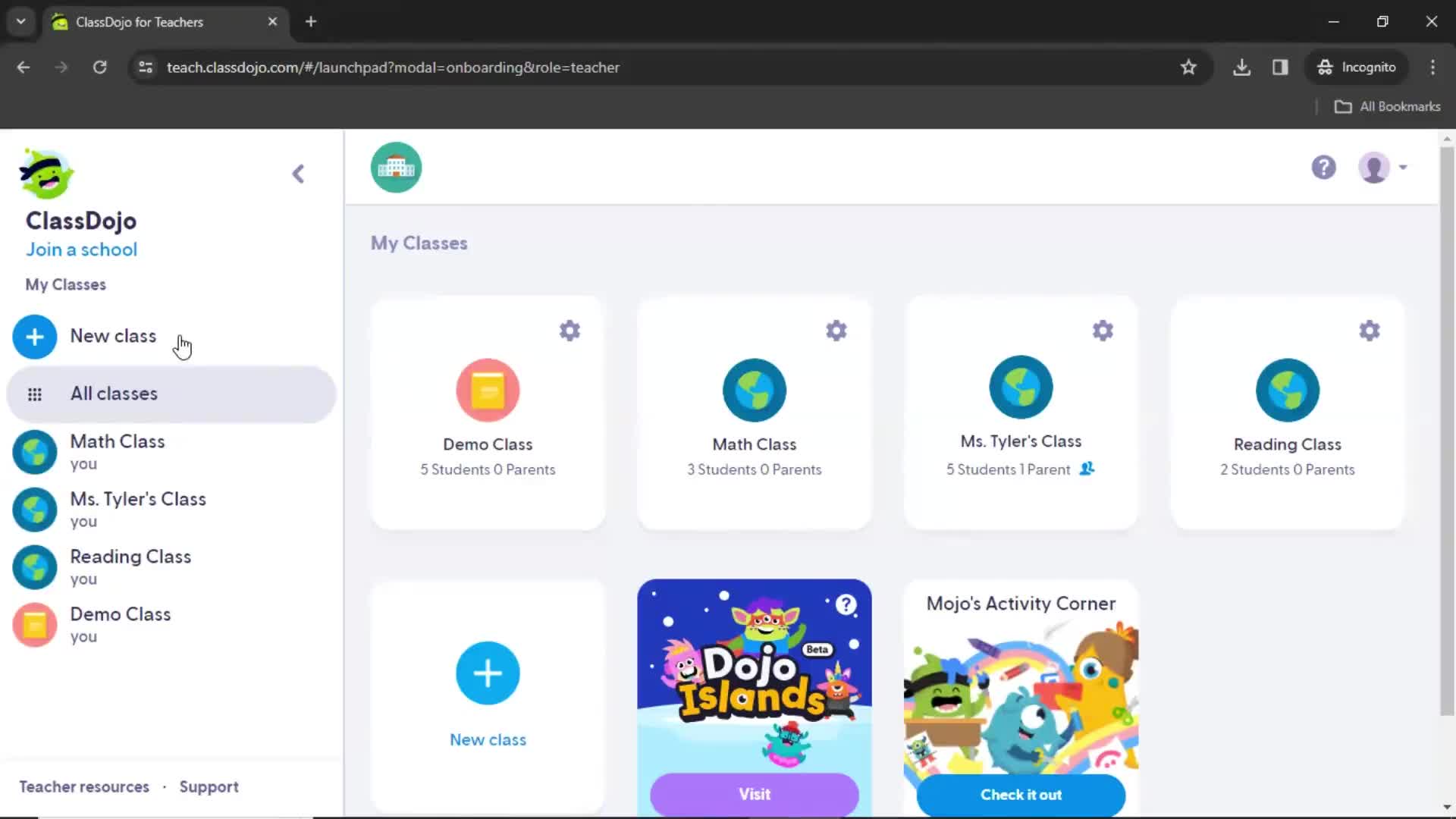
Task: Scroll down to view more classes
Action: [1447, 807]
